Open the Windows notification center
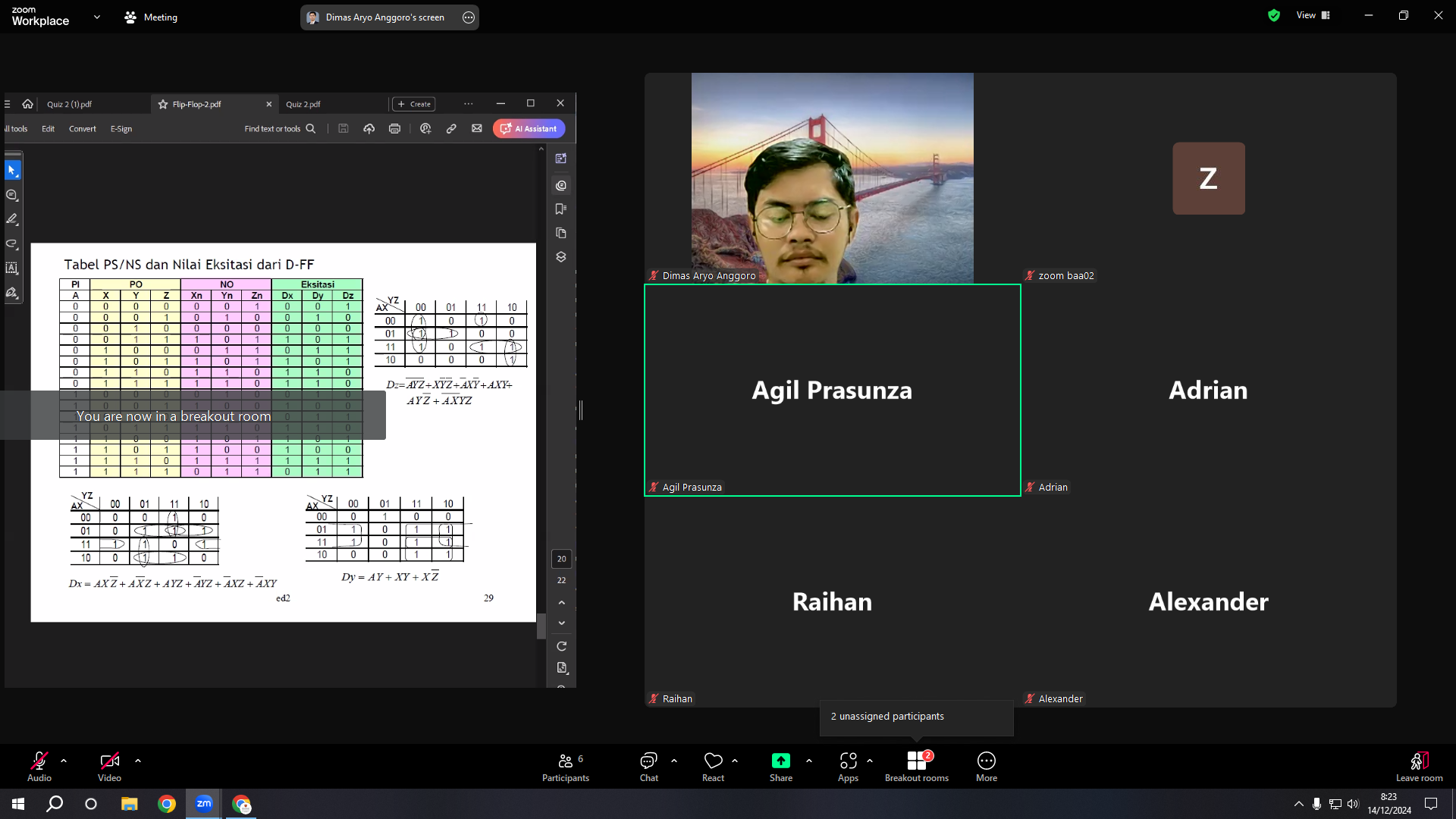Image resolution: width=1456 pixels, height=819 pixels. [x=1431, y=804]
